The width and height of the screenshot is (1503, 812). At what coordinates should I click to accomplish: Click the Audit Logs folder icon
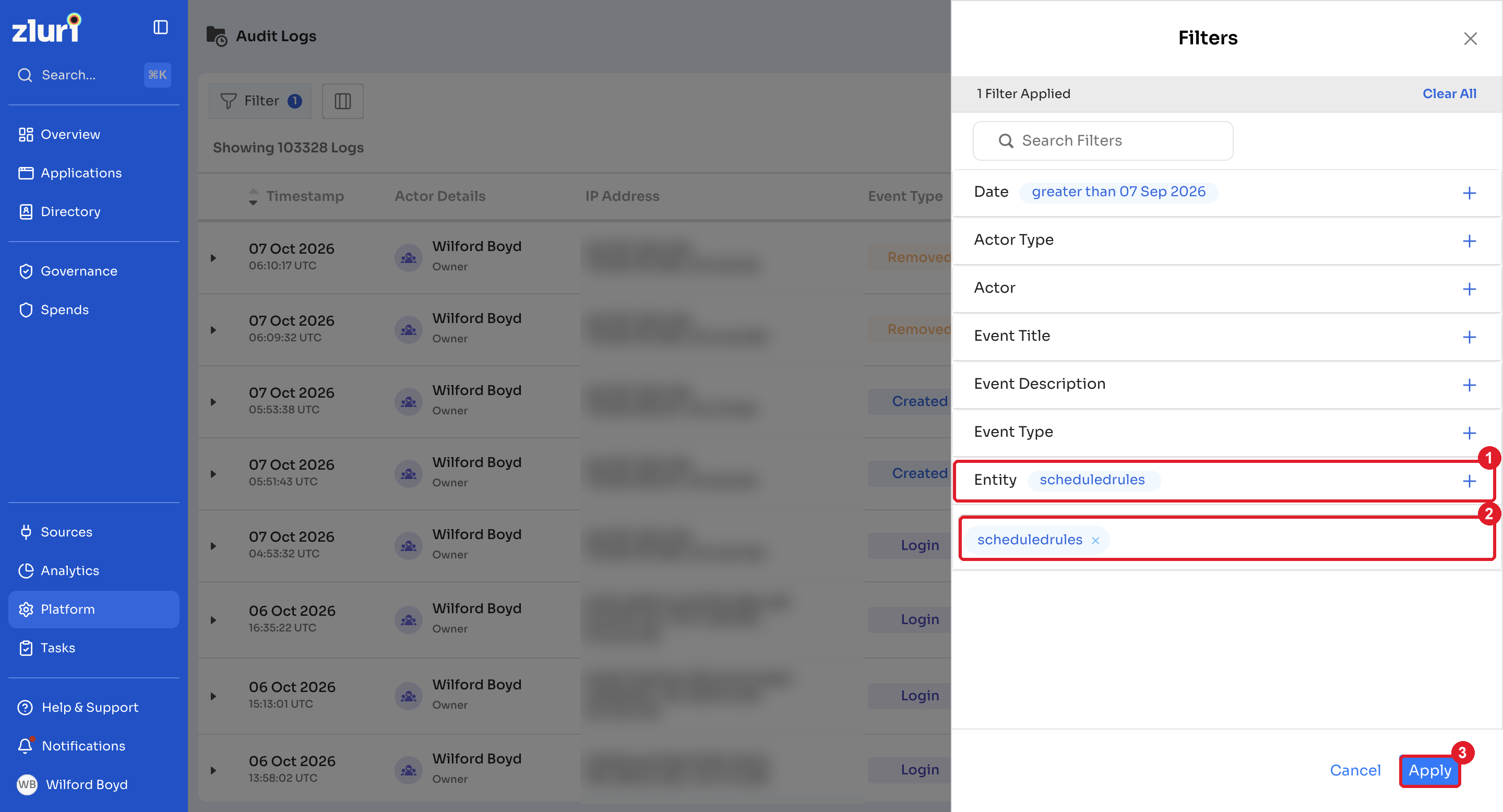[x=217, y=36]
